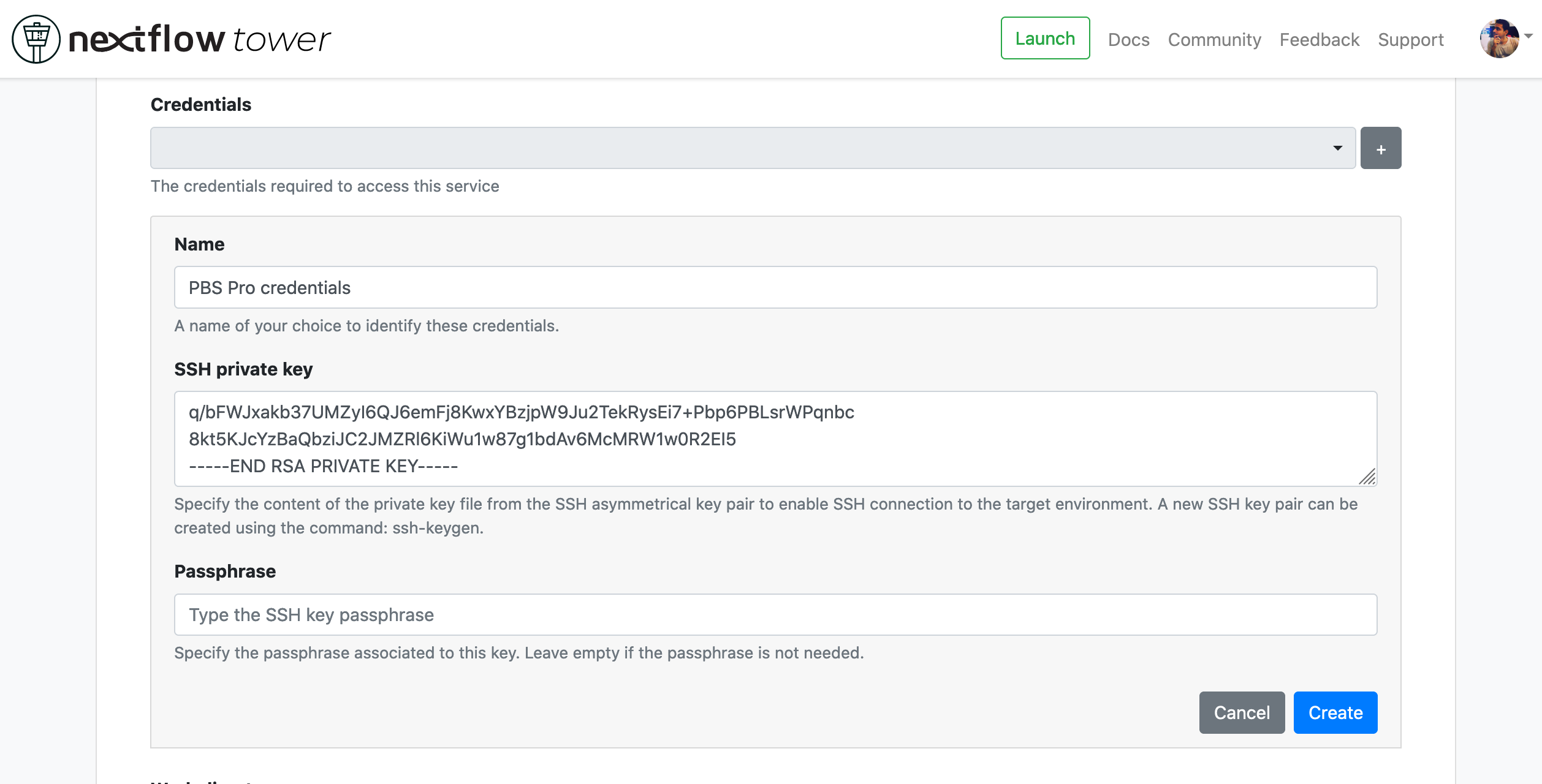Open the Credentials dropdown selector
This screenshot has height=784, width=1542.
(753, 148)
